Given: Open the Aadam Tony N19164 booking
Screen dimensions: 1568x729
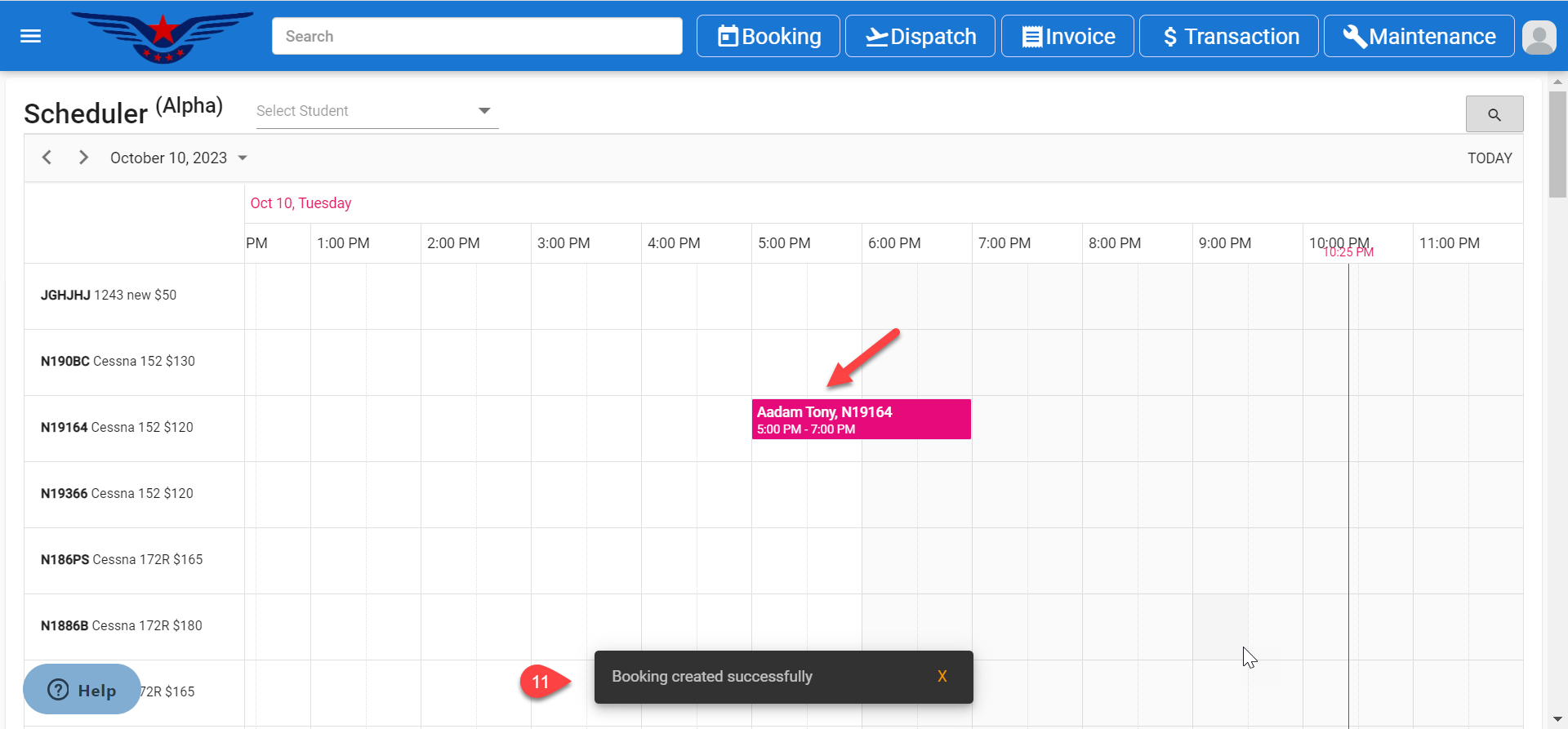Looking at the screenshot, I should pyautogui.click(x=861, y=420).
